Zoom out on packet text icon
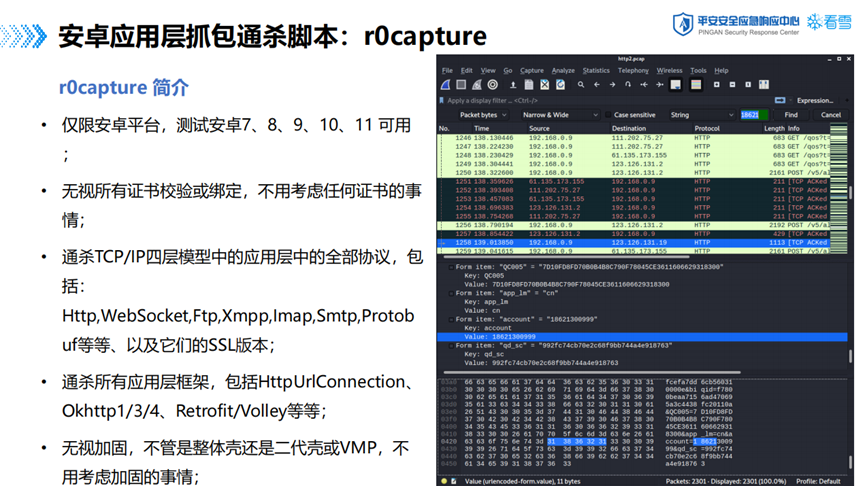Screen dimensions: 865x486 pyautogui.click(x=733, y=85)
